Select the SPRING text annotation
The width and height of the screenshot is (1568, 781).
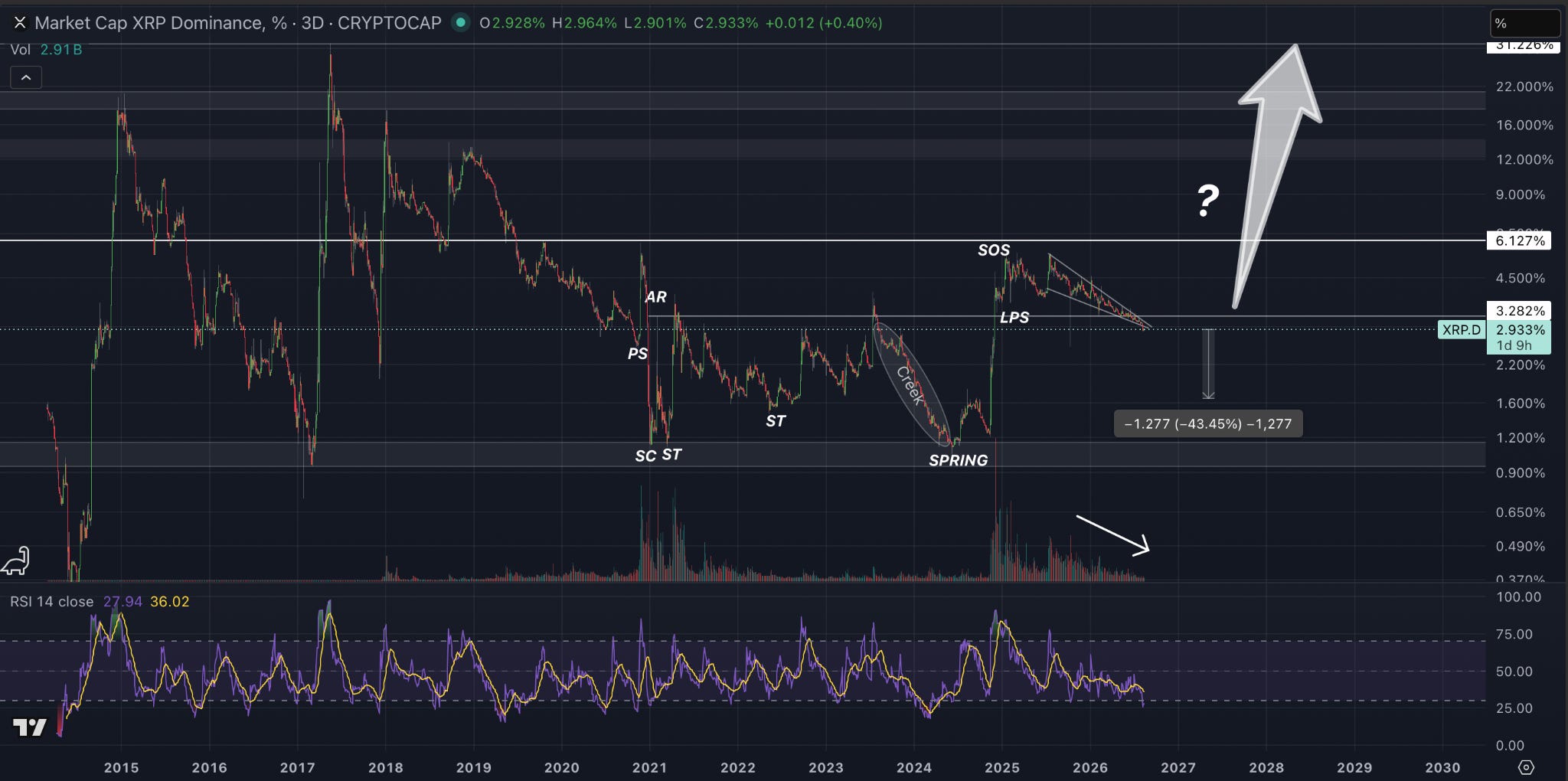pos(959,461)
